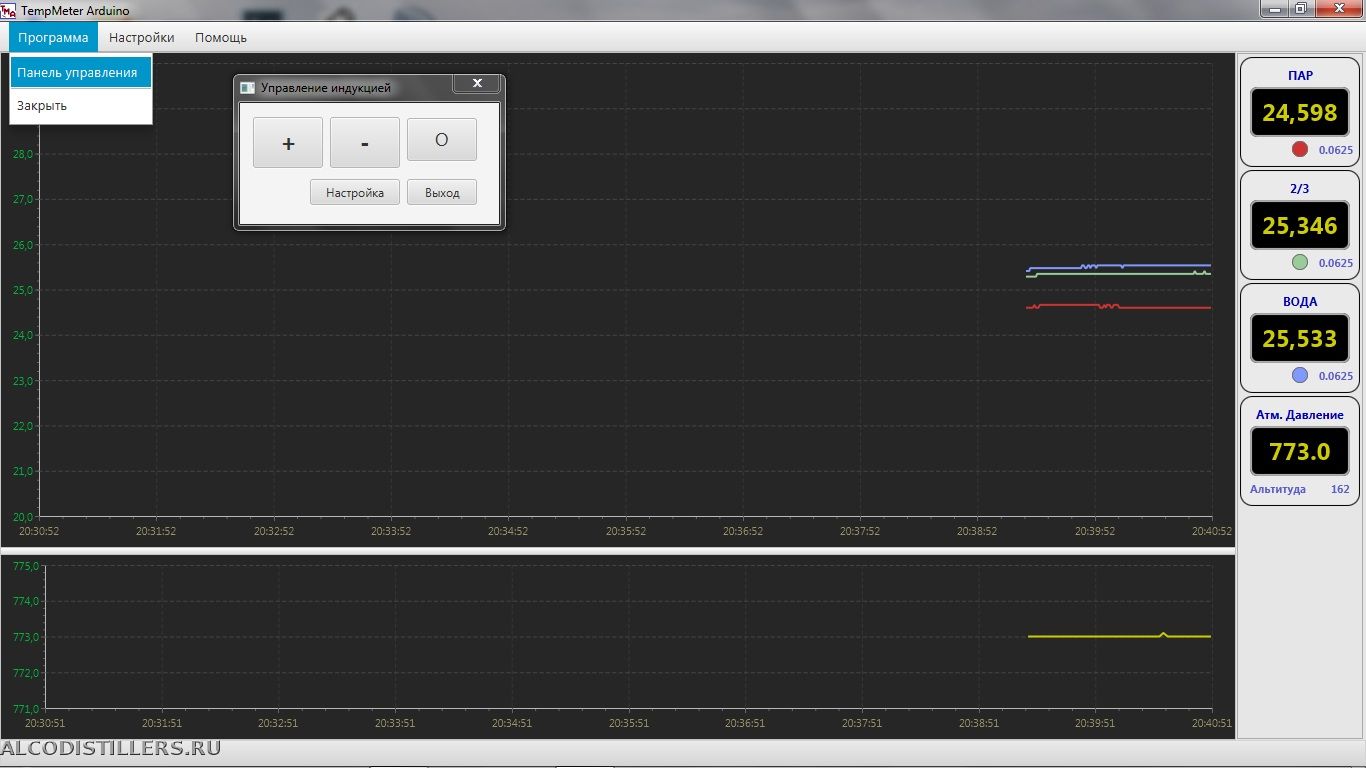Select Панель управления menu entry
1366x768 pixels.
pyautogui.click(x=80, y=72)
